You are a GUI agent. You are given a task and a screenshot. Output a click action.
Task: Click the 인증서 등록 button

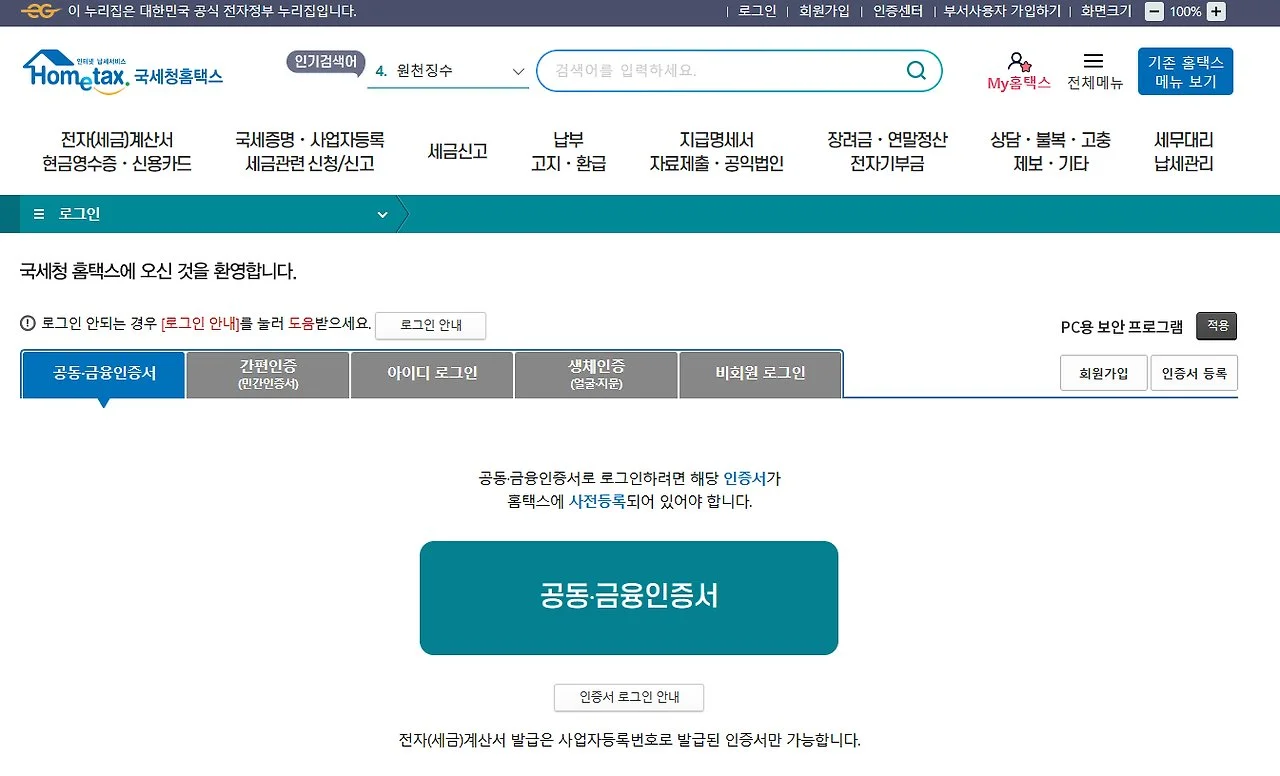(1194, 372)
